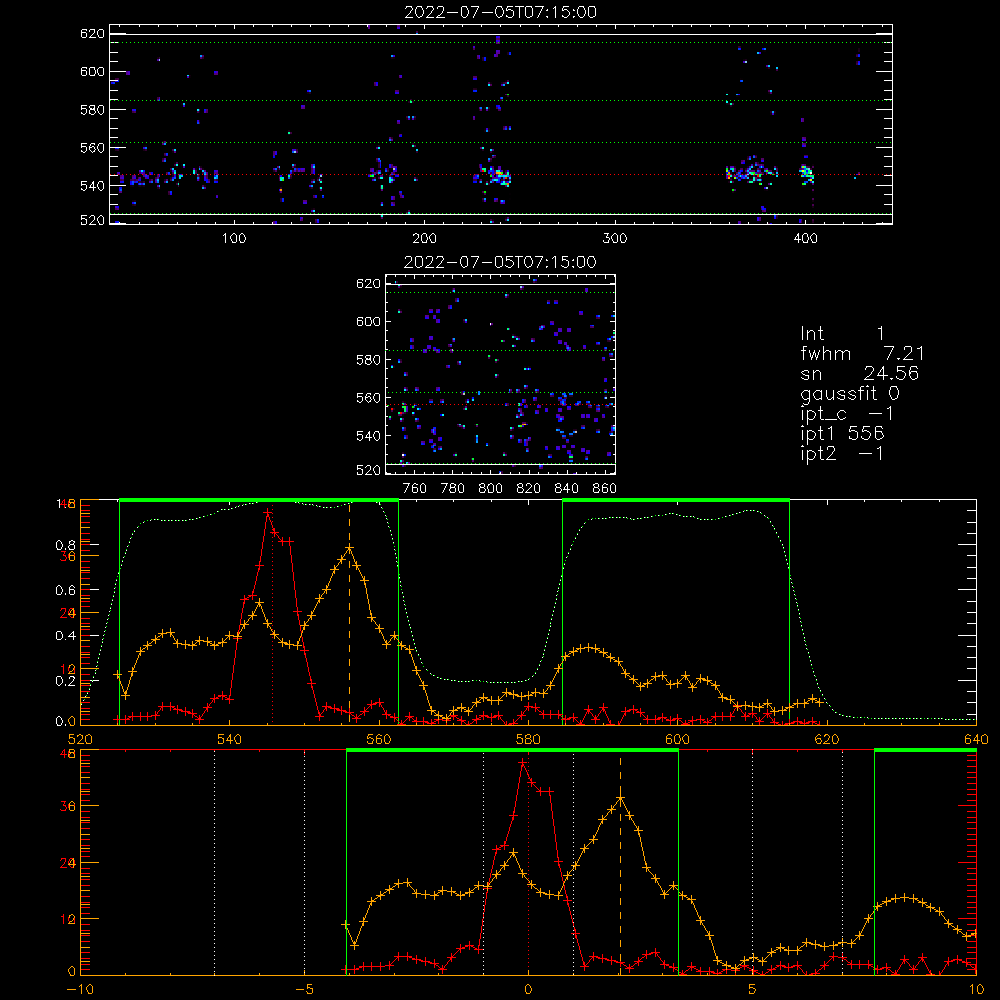Click top plot y-axis label 560
Viewport: 1000px width, 1000px height.
[92, 148]
